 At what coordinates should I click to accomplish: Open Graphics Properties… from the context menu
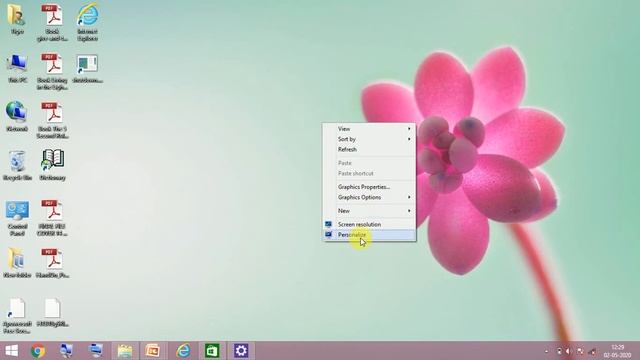[x=369, y=187]
